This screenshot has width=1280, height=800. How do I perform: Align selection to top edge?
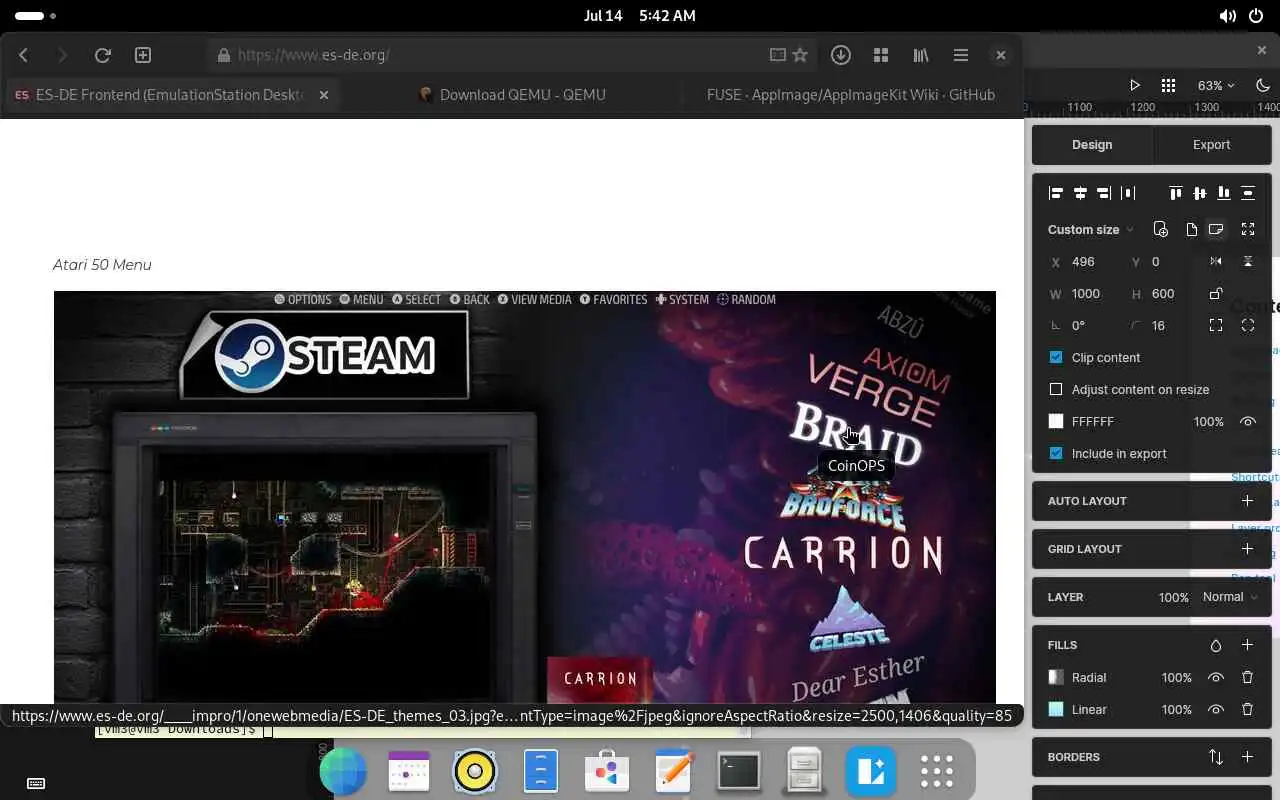[1176, 193]
